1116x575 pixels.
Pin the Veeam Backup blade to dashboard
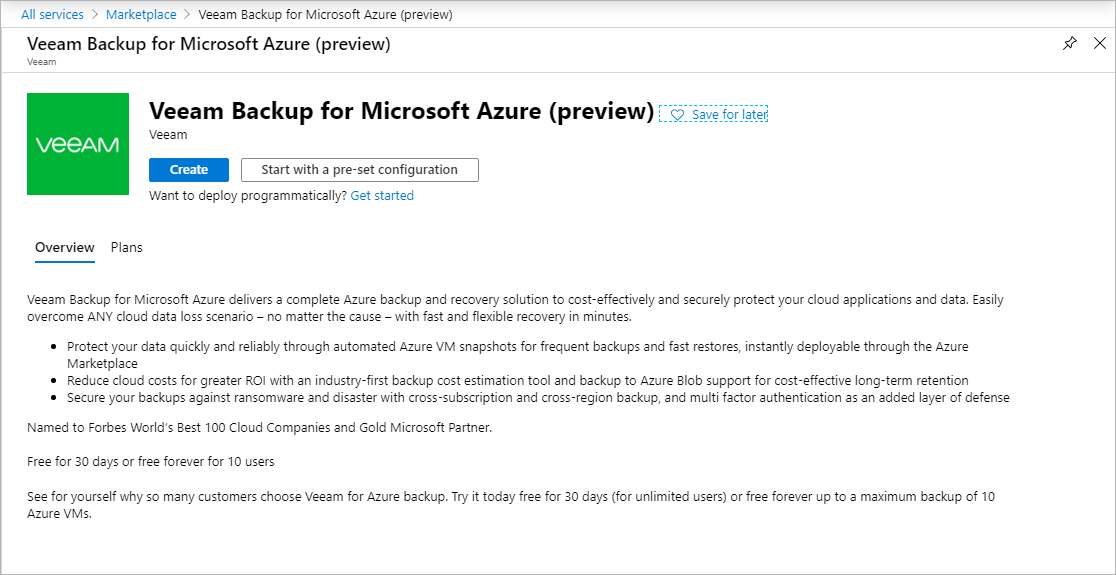coord(1069,44)
